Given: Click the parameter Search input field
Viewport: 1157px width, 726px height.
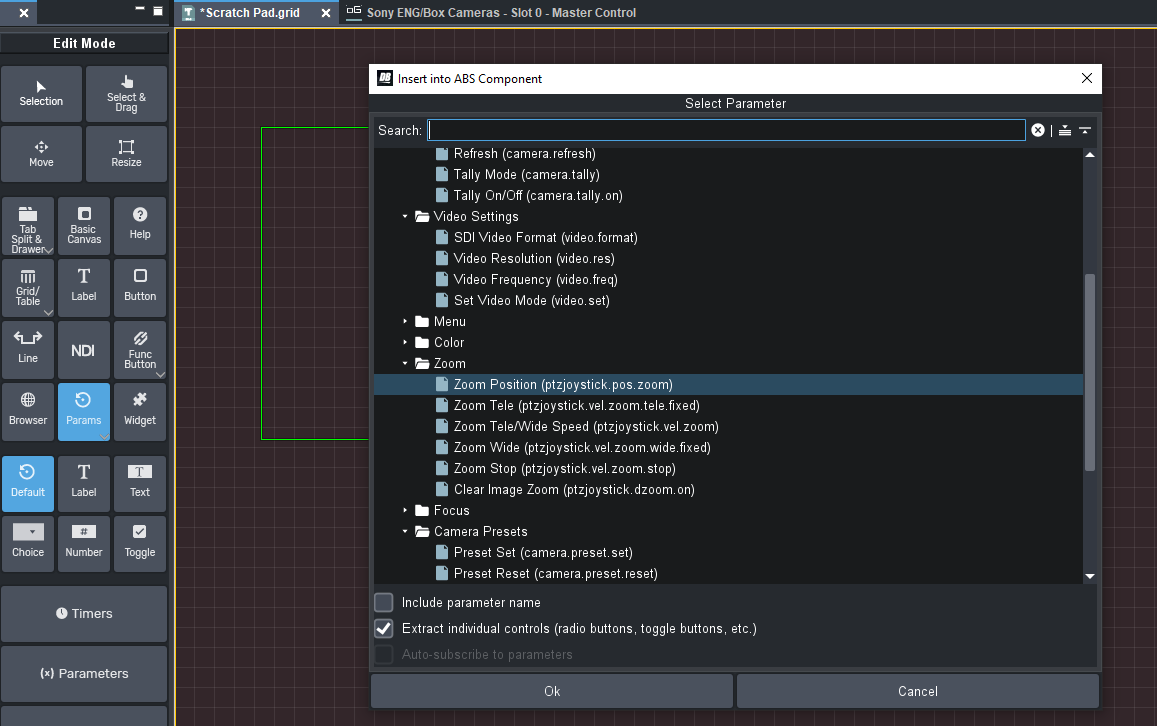Looking at the screenshot, I should tap(726, 130).
